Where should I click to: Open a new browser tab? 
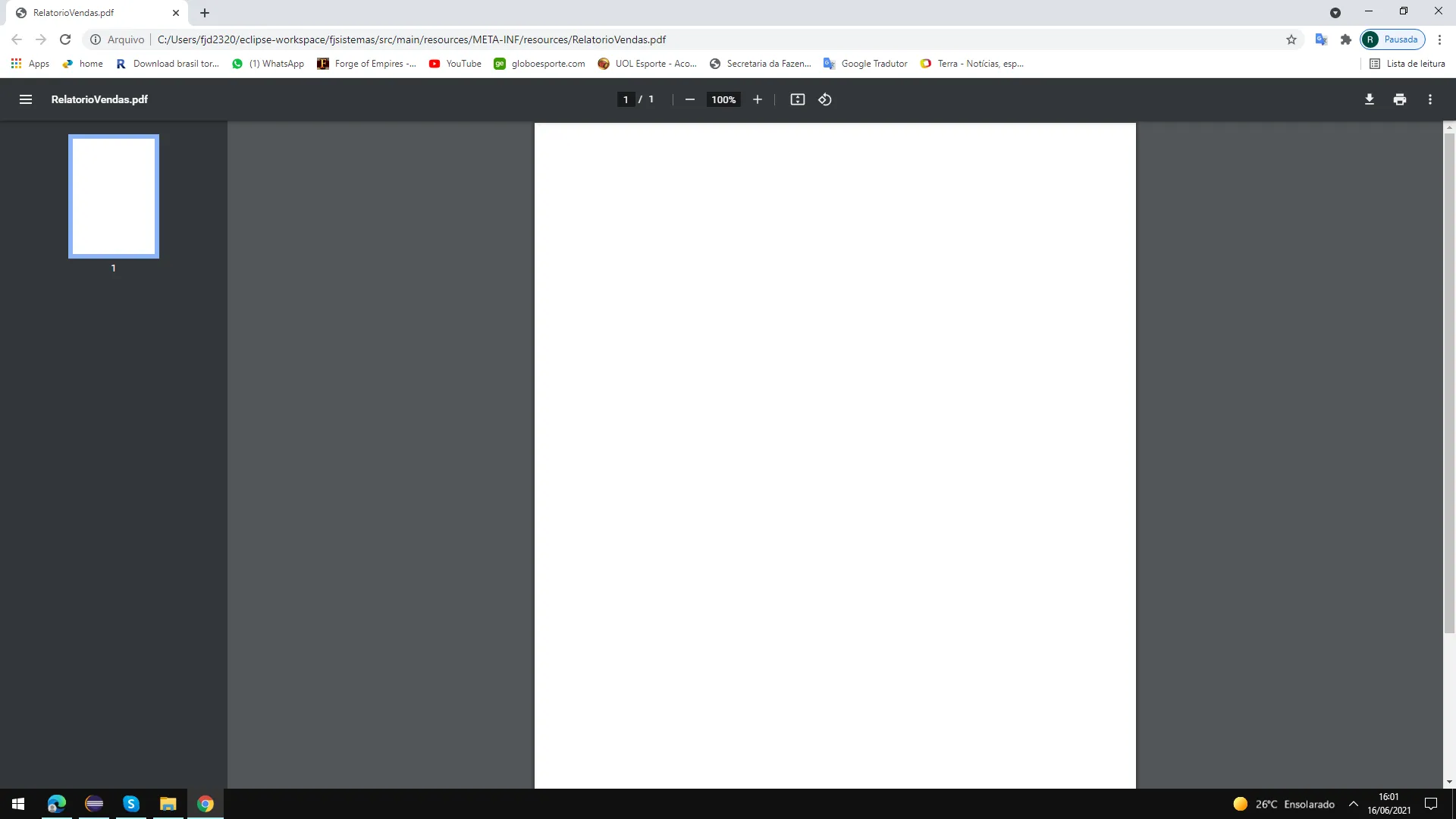205,13
